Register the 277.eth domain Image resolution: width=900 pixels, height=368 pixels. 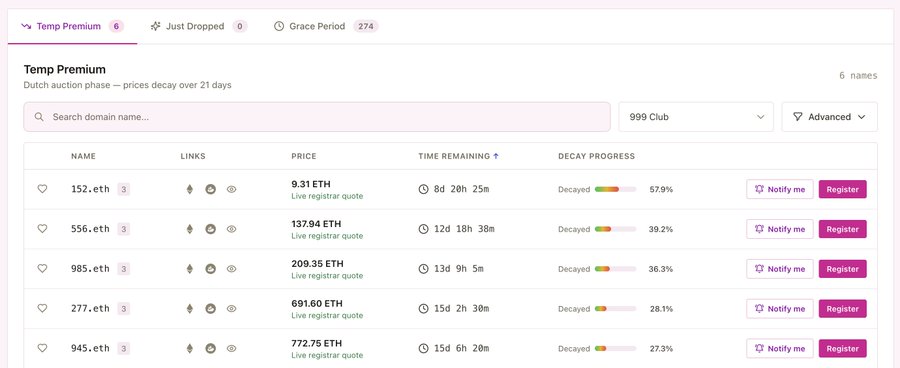point(843,308)
